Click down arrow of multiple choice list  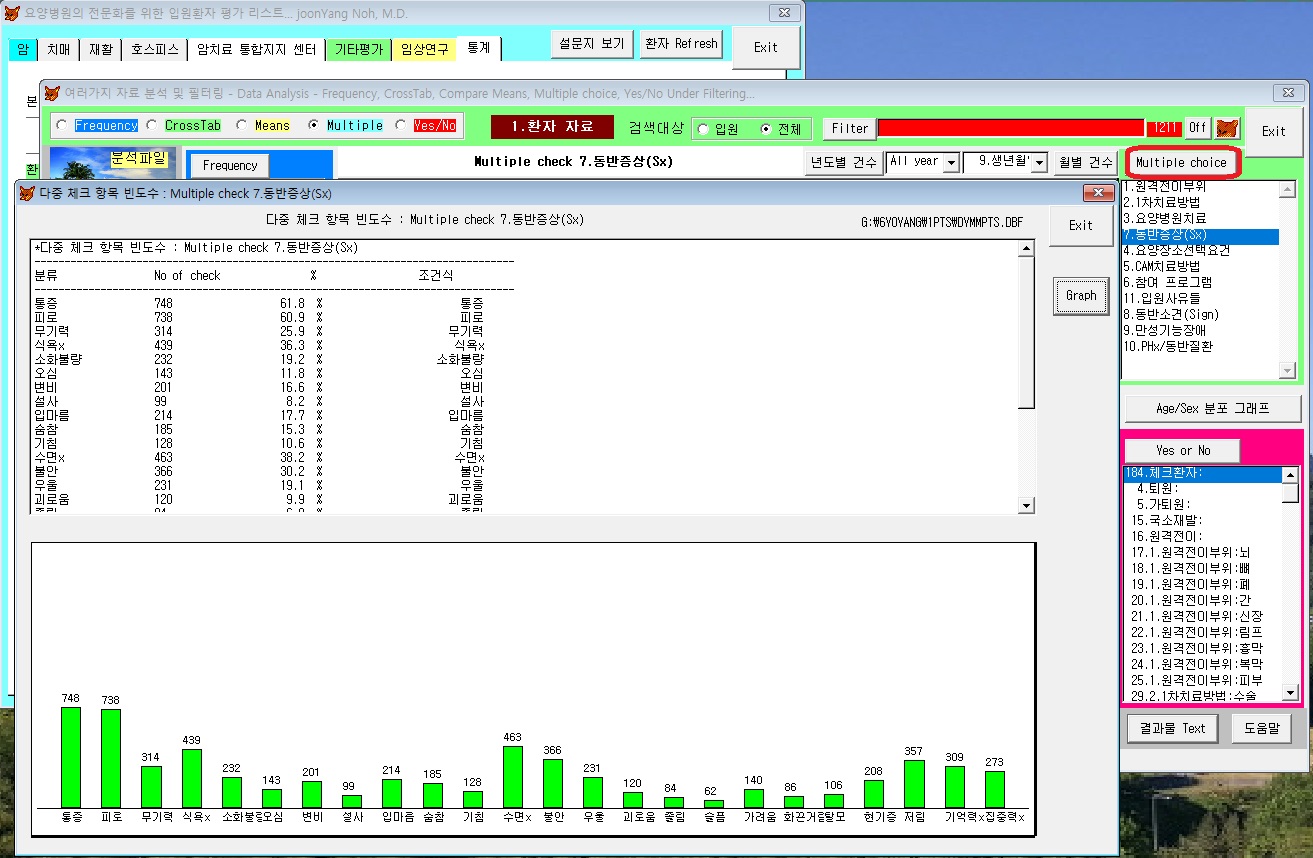pyautogui.click(x=1287, y=371)
